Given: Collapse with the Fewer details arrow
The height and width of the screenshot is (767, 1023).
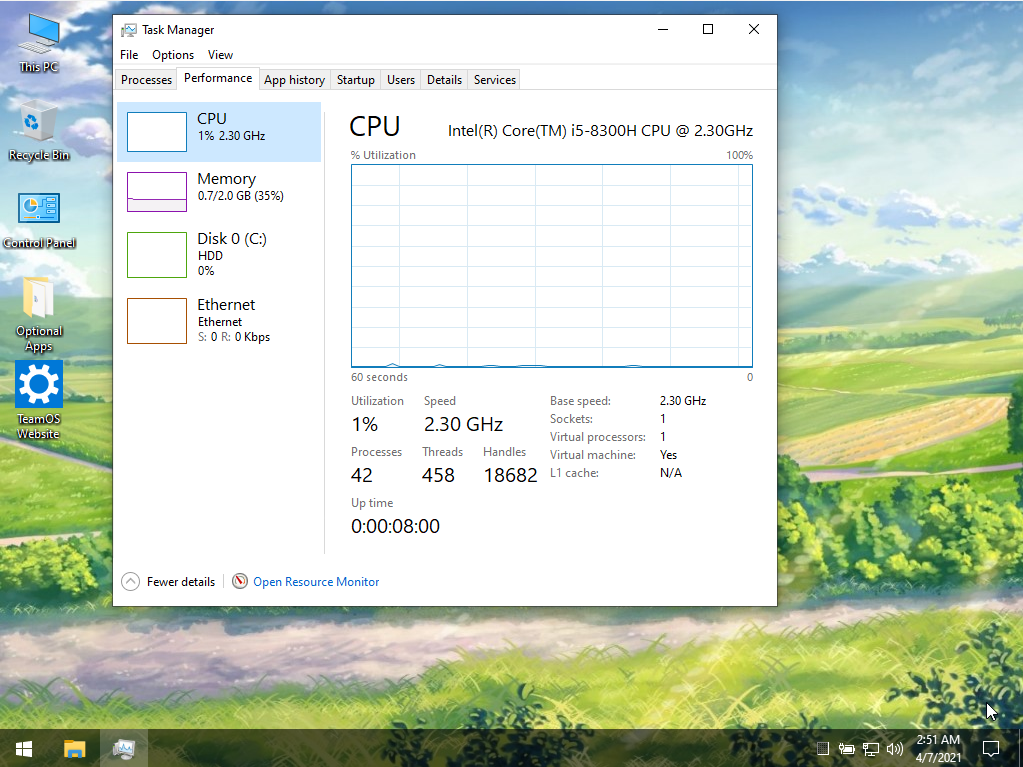Looking at the screenshot, I should [130, 581].
